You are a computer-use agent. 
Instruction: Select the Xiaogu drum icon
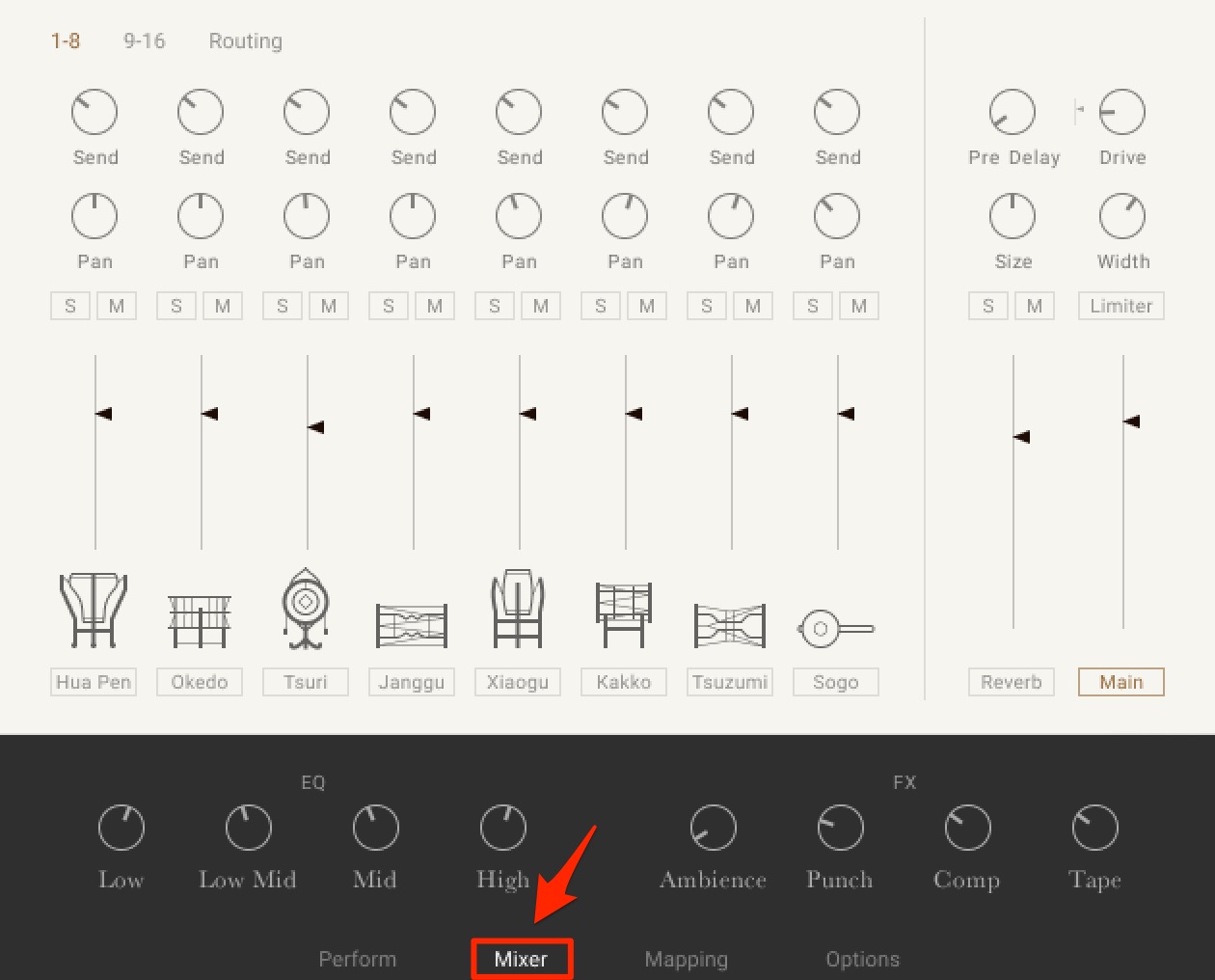click(518, 608)
